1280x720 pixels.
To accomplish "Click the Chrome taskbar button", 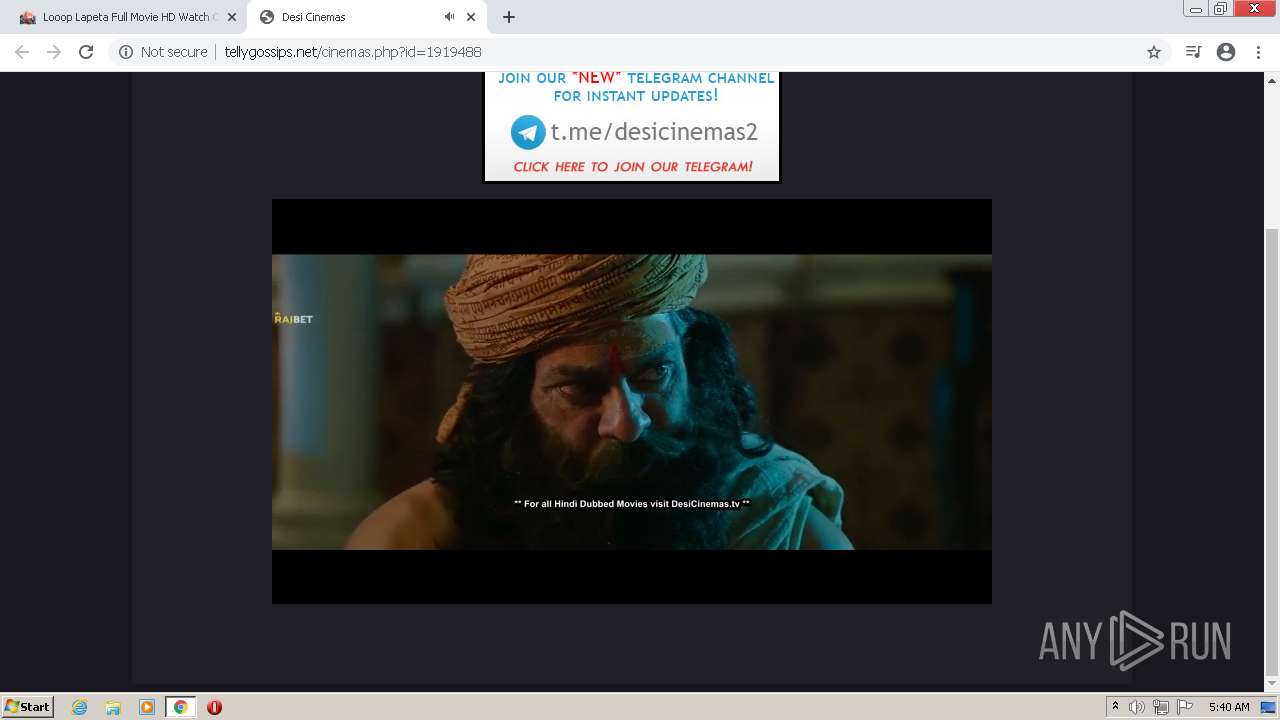I will [181, 707].
